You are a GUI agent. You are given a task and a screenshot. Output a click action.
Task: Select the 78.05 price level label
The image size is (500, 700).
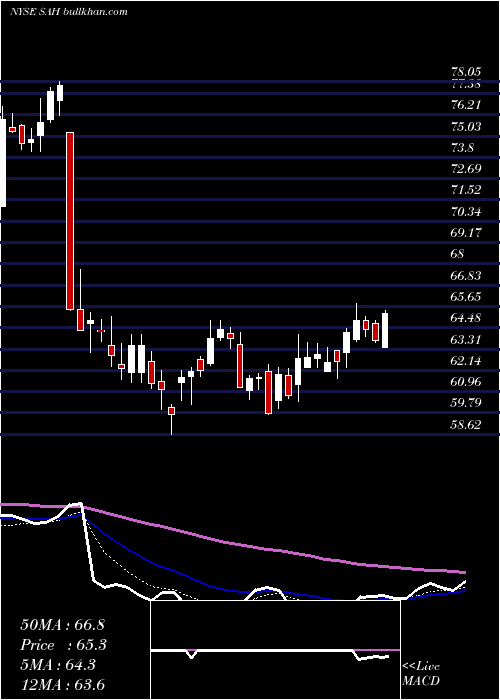pos(465,71)
